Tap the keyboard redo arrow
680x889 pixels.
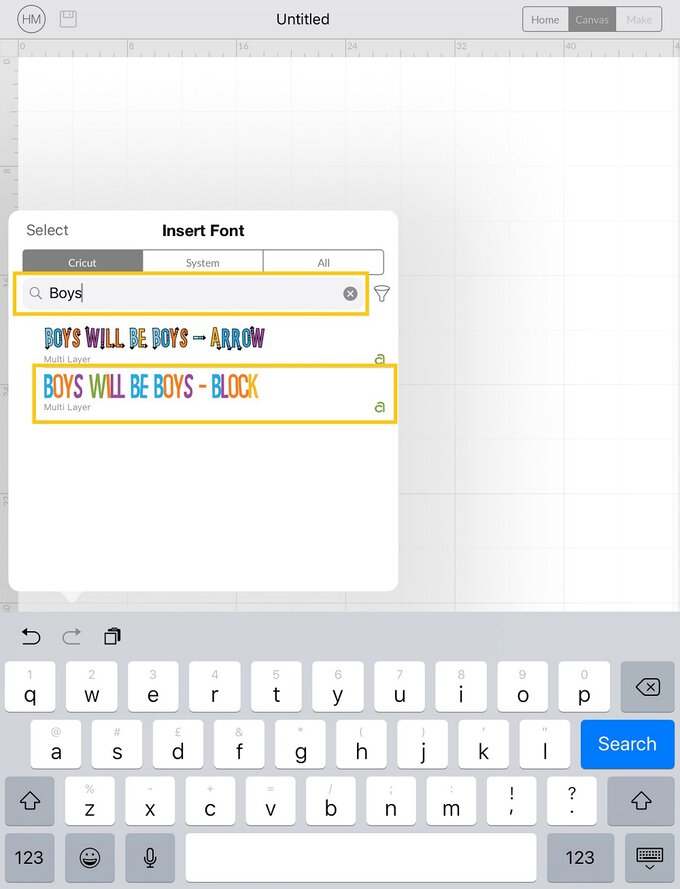[72, 636]
